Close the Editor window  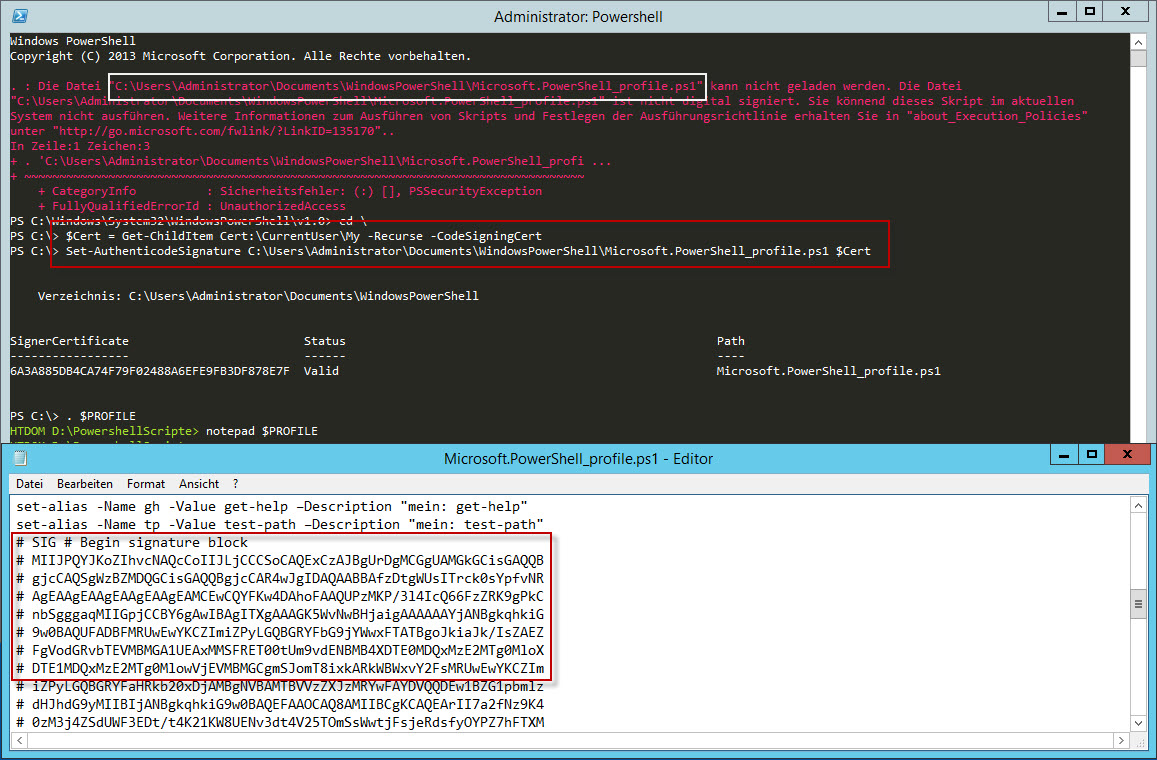click(x=1127, y=455)
